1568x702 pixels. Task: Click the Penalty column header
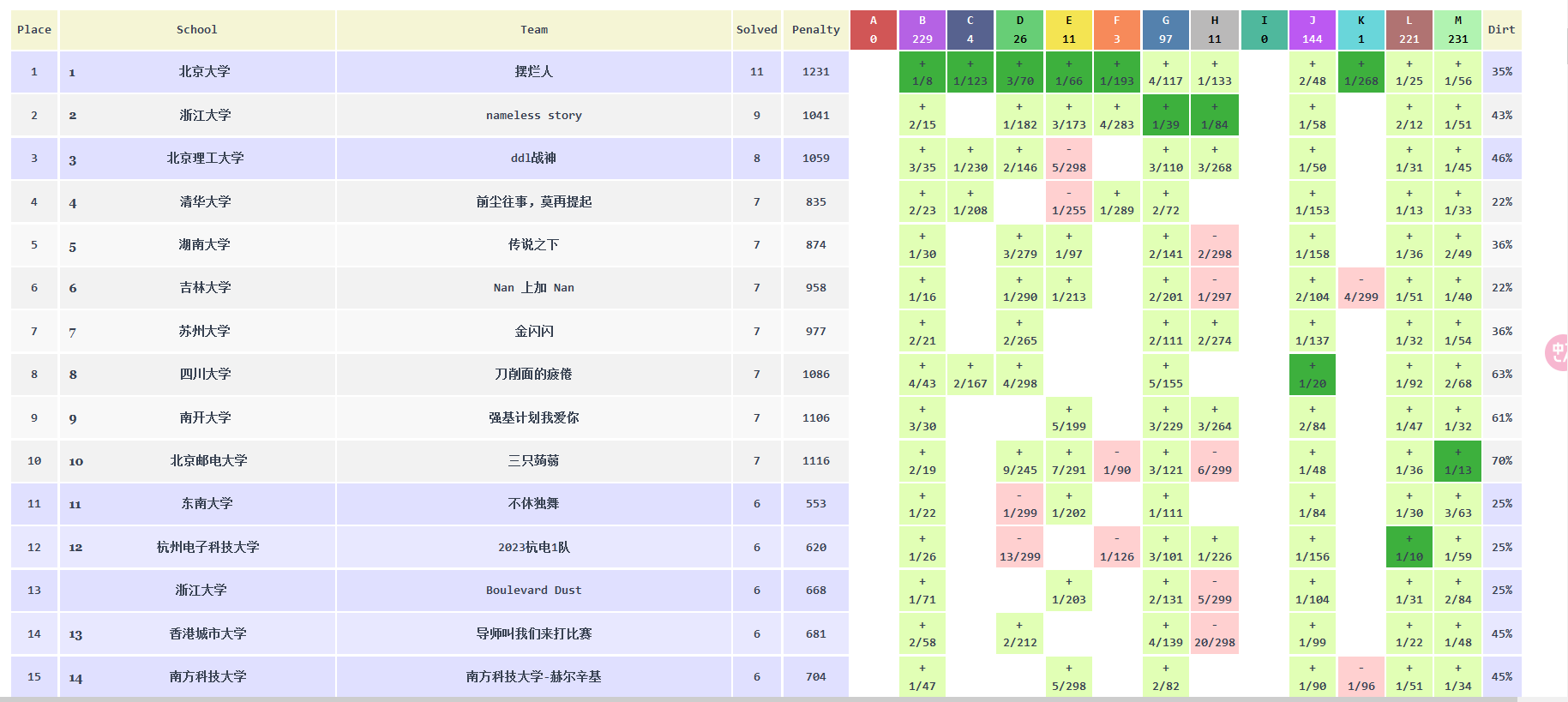tap(815, 30)
